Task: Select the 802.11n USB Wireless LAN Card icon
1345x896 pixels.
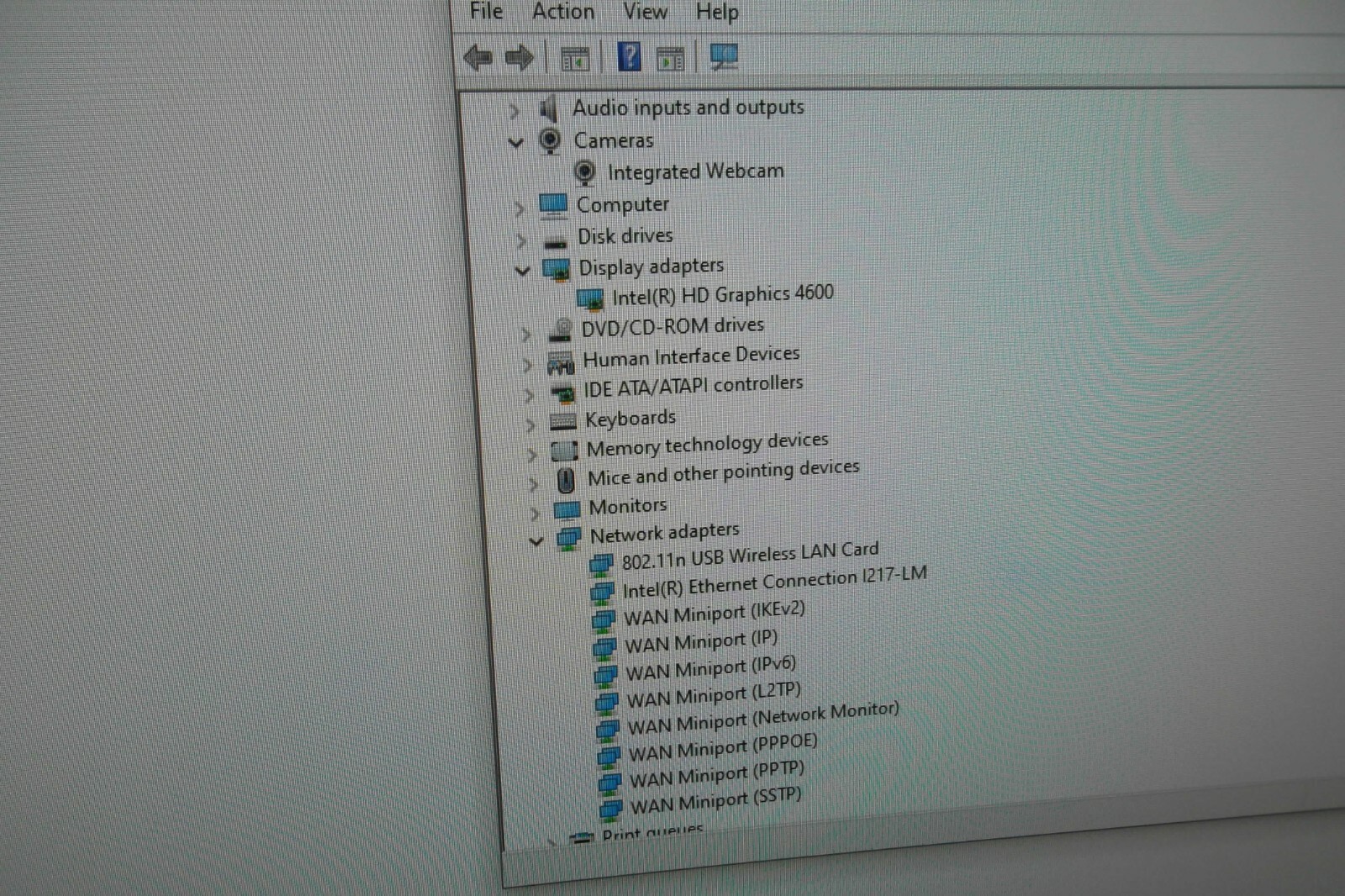Action: tap(602, 565)
